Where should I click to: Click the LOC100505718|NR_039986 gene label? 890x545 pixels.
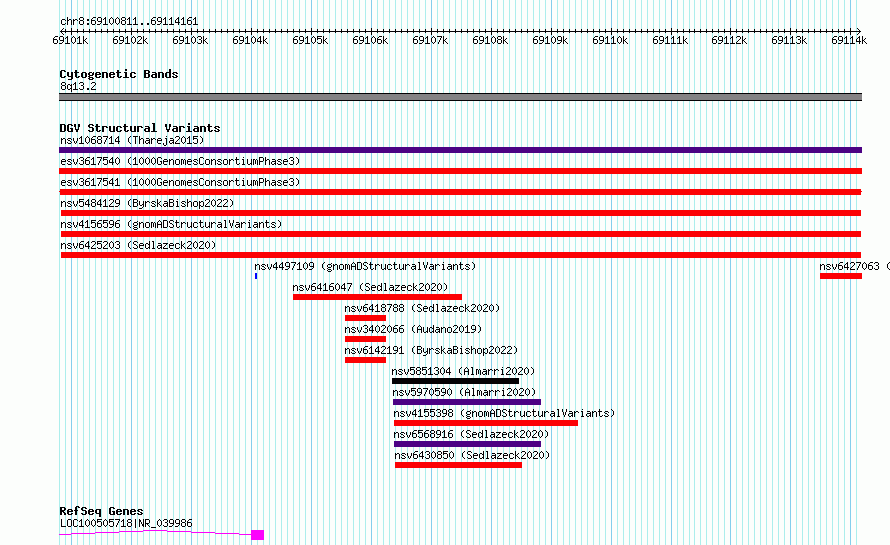click(126, 523)
